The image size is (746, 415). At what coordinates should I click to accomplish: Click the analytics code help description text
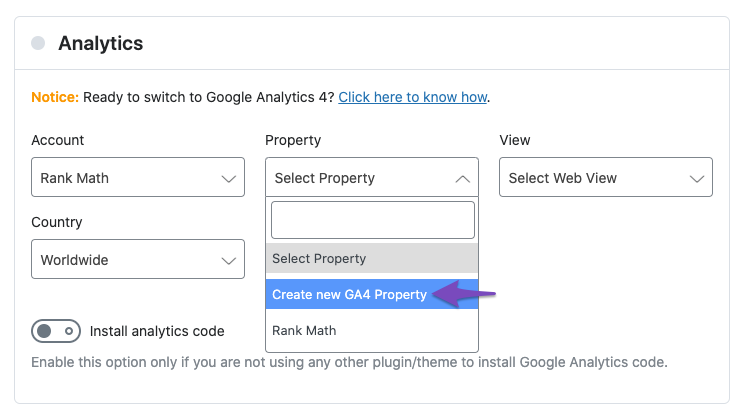[x=349, y=362]
